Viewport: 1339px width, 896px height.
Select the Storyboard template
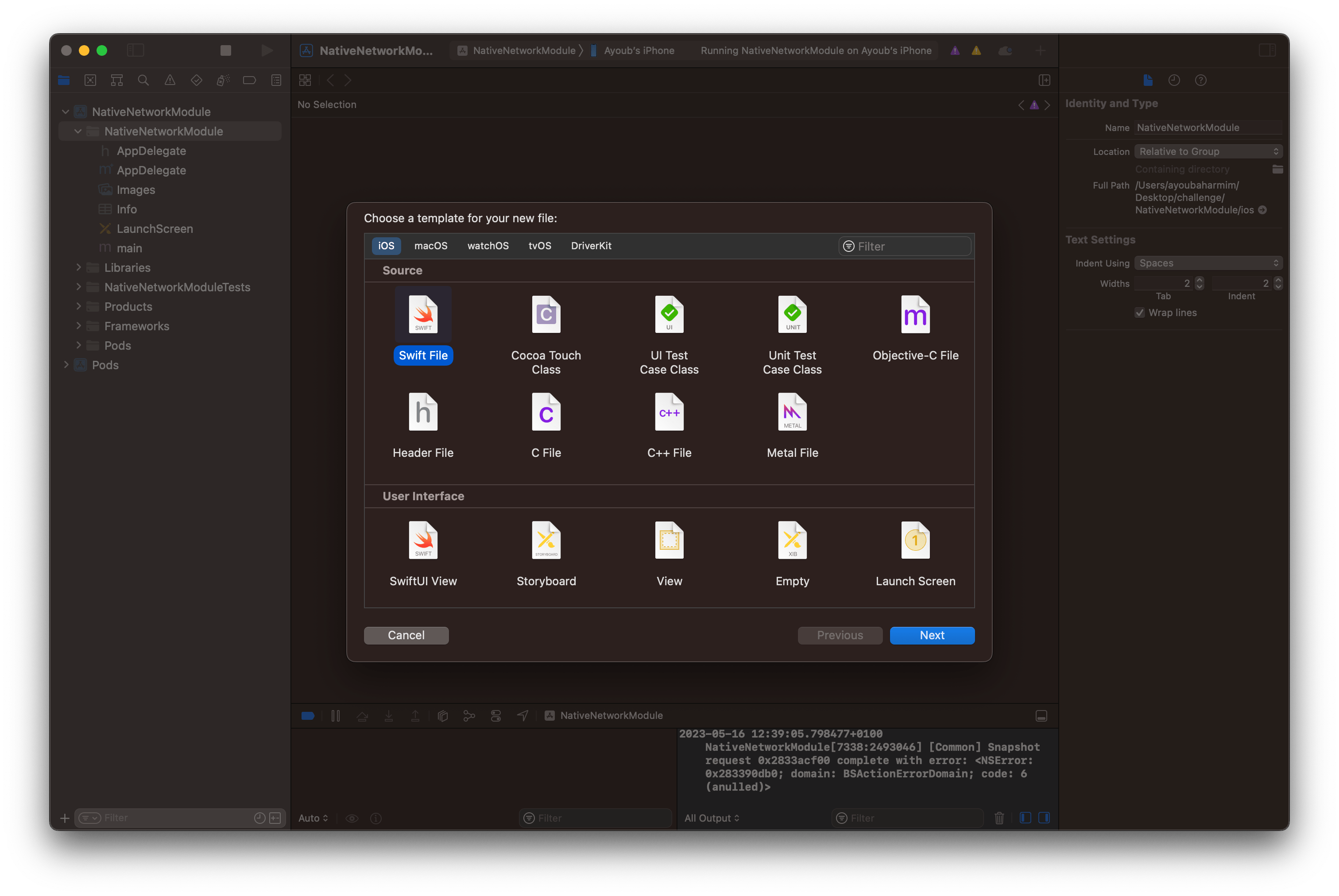(546, 554)
